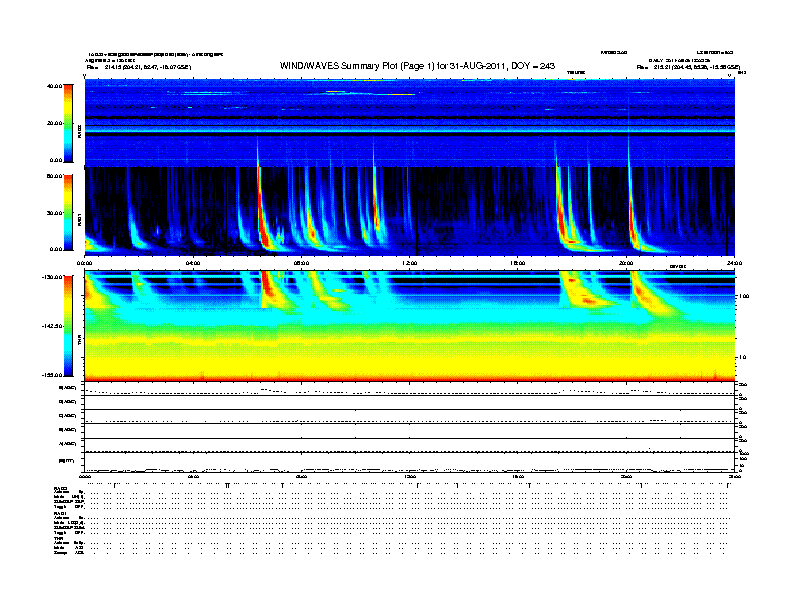
Task: Click the 12:00 tick under the RAD1 spectrogram
Action: pyautogui.click(x=409, y=263)
